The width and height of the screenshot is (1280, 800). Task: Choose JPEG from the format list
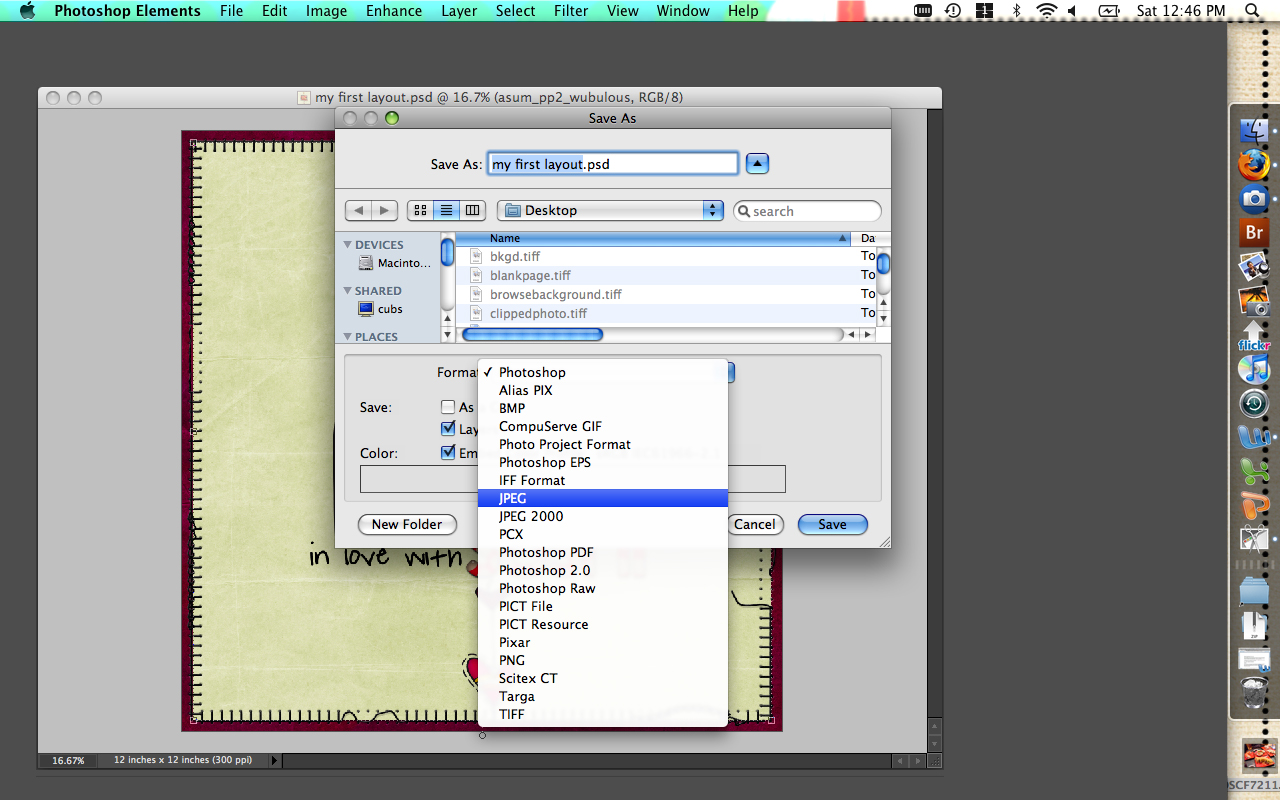tap(513, 498)
